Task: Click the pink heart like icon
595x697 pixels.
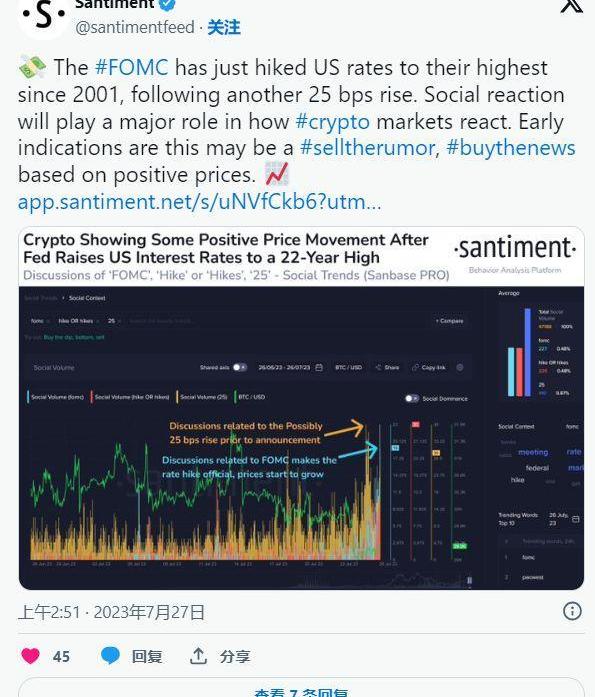Action: pos(30,656)
